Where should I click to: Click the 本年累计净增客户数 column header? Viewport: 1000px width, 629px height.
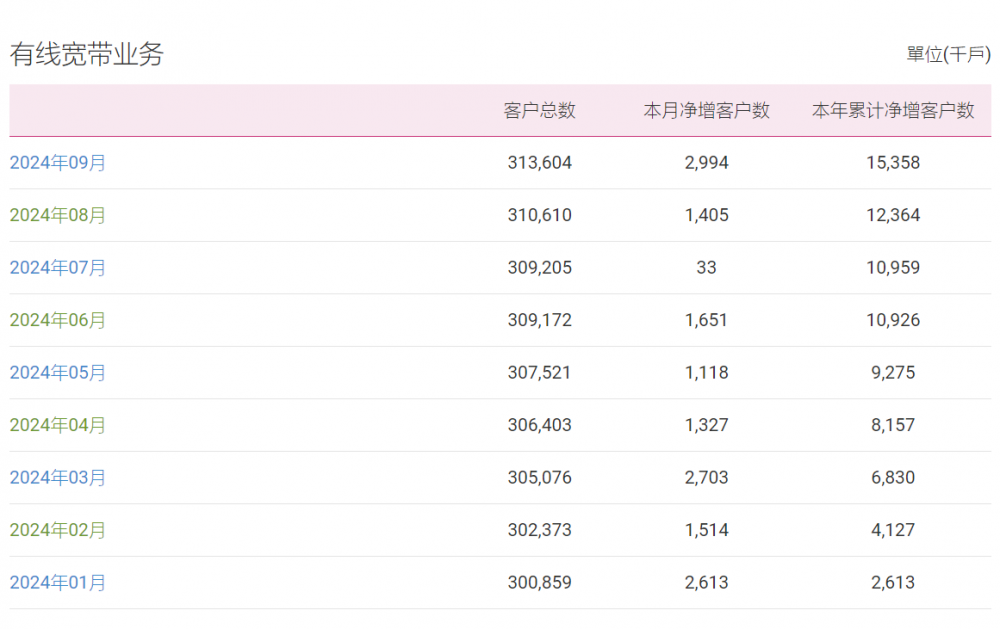[893, 110]
